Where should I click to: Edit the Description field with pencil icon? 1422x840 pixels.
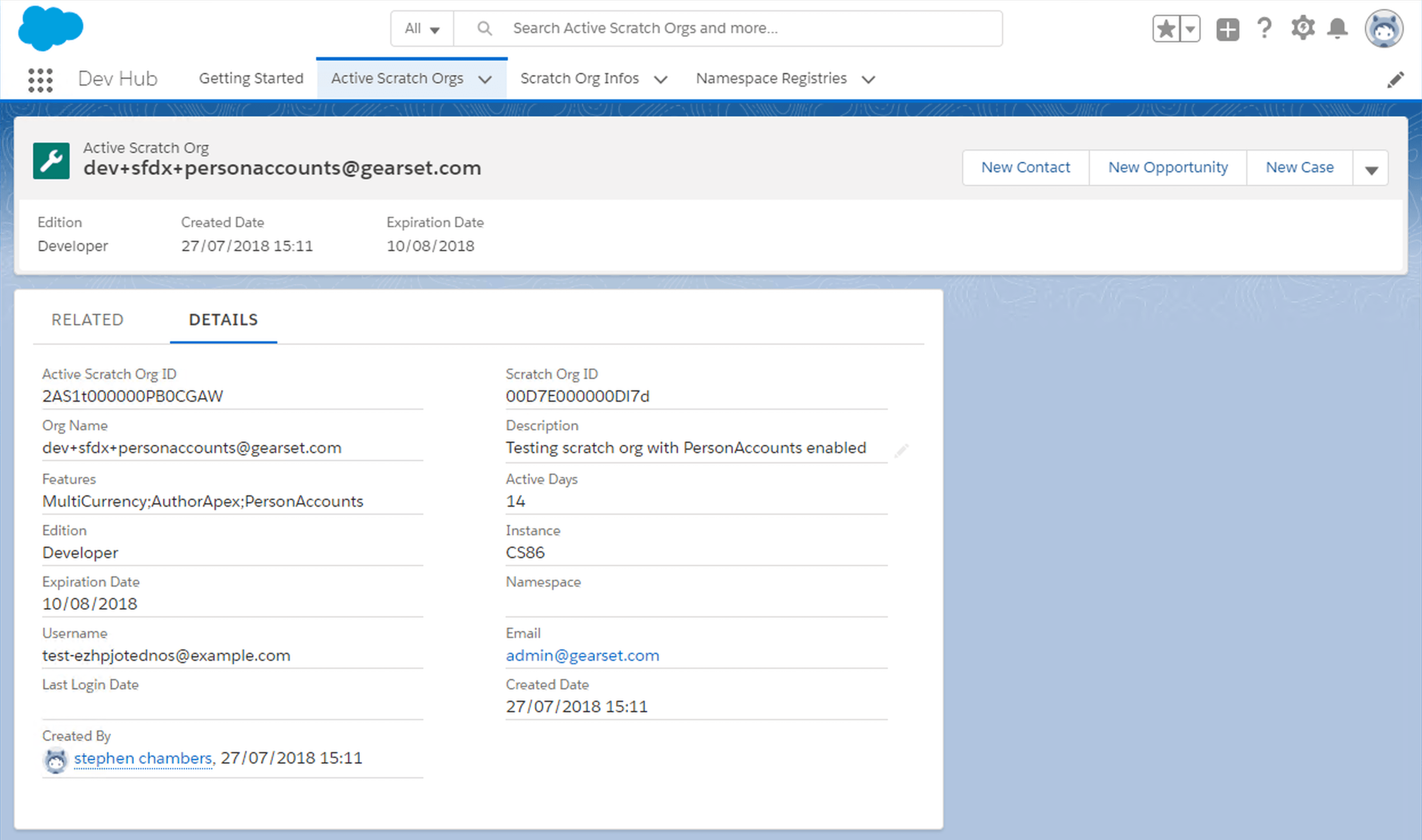pos(901,451)
